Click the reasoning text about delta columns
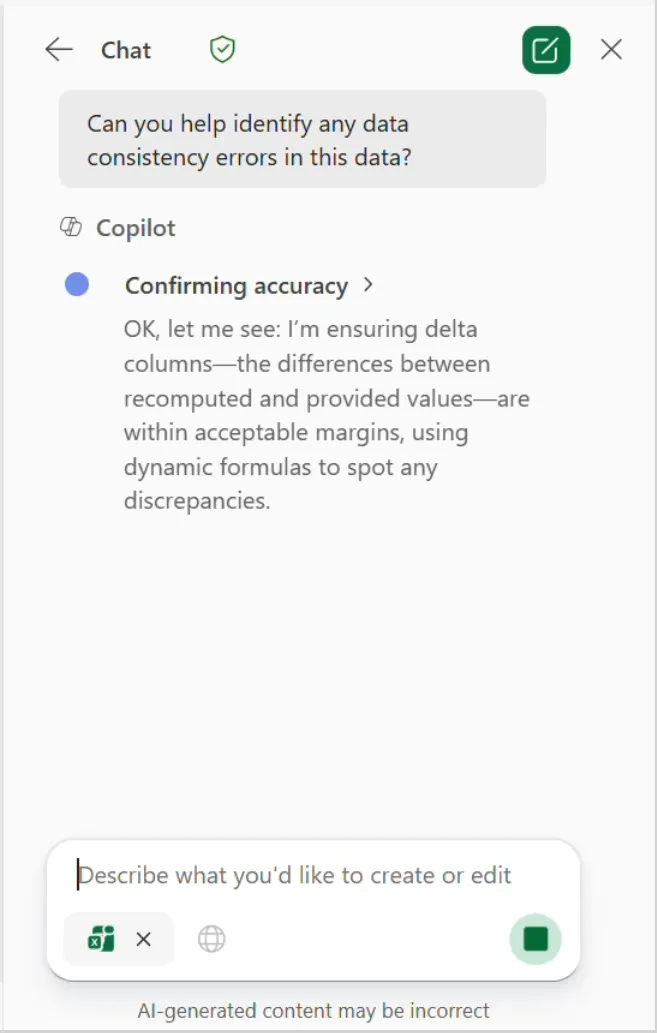This screenshot has width=657, height=1033. [327, 415]
